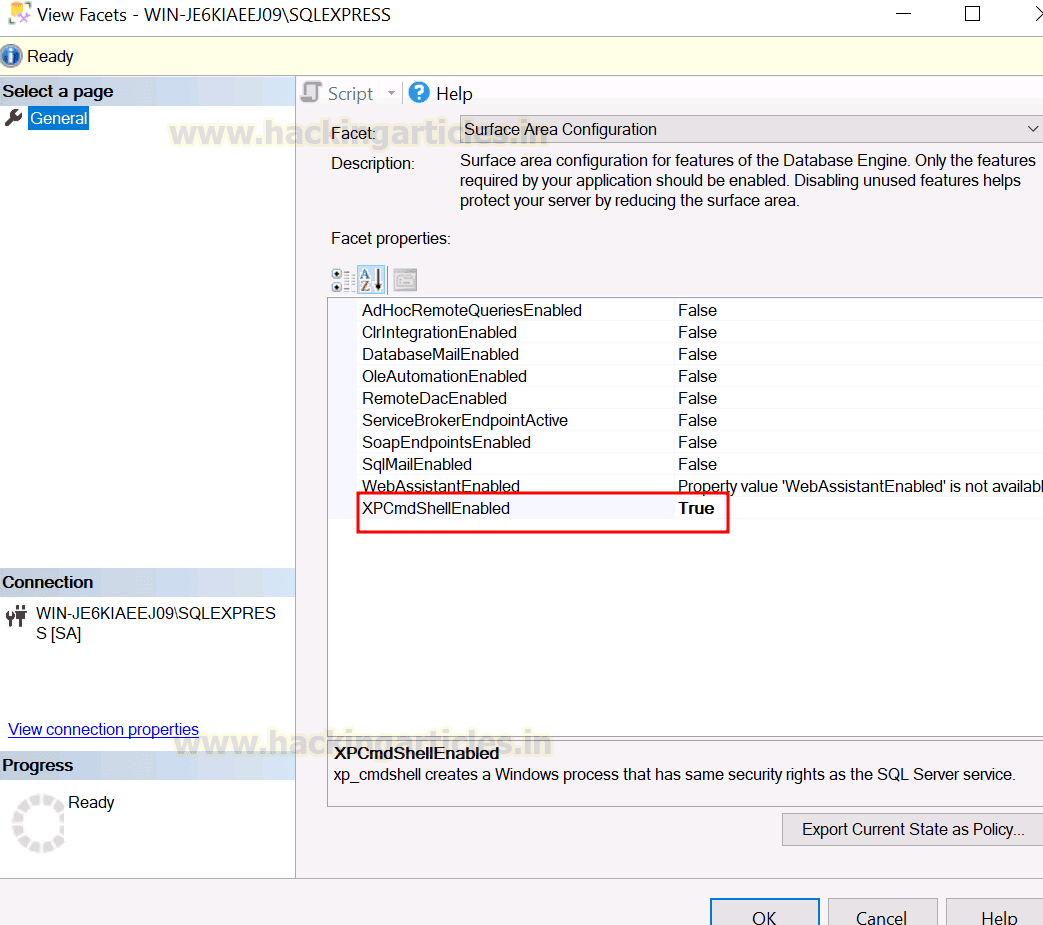Minimize the View Facets window

pos(903,14)
